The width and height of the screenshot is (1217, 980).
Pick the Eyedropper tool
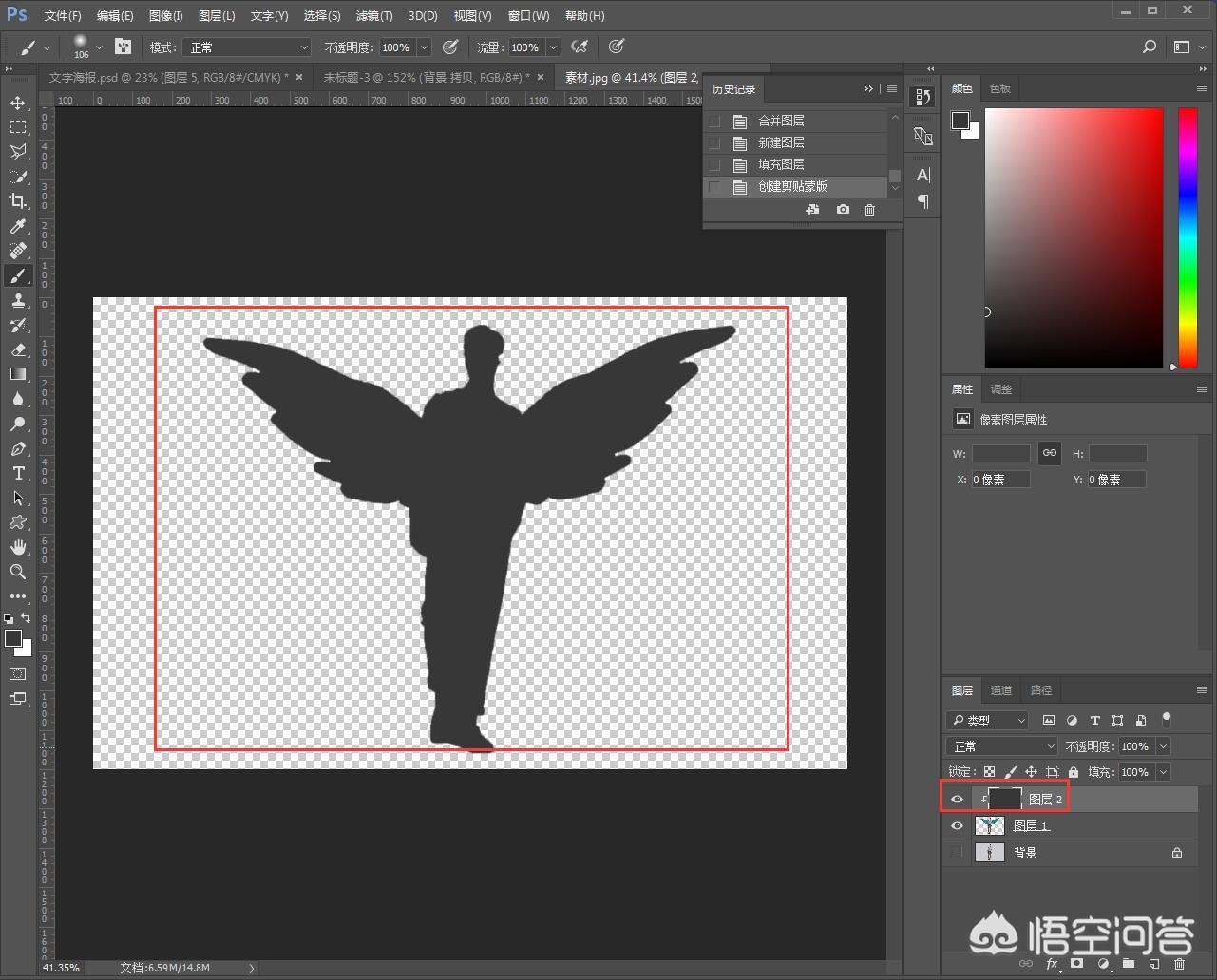click(18, 226)
